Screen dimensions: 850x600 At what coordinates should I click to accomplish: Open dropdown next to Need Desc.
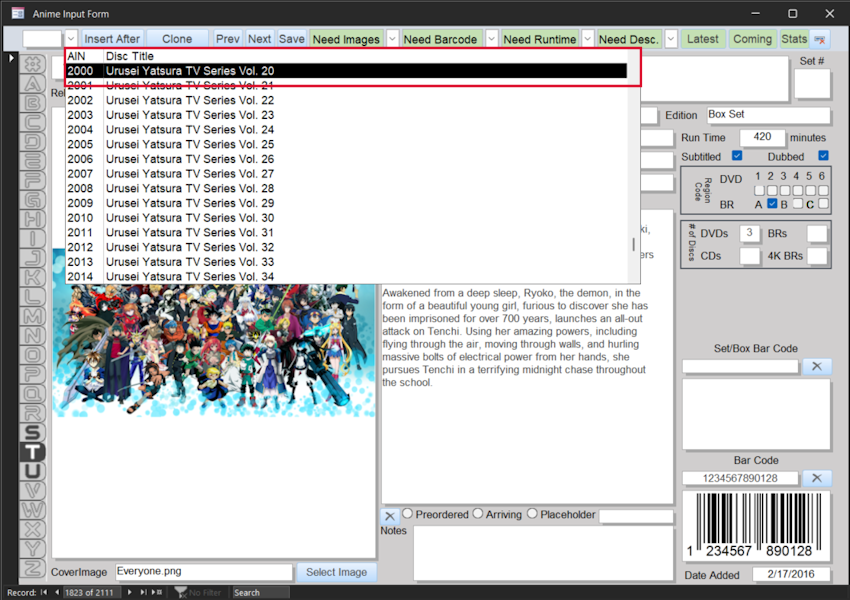[x=671, y=39]
